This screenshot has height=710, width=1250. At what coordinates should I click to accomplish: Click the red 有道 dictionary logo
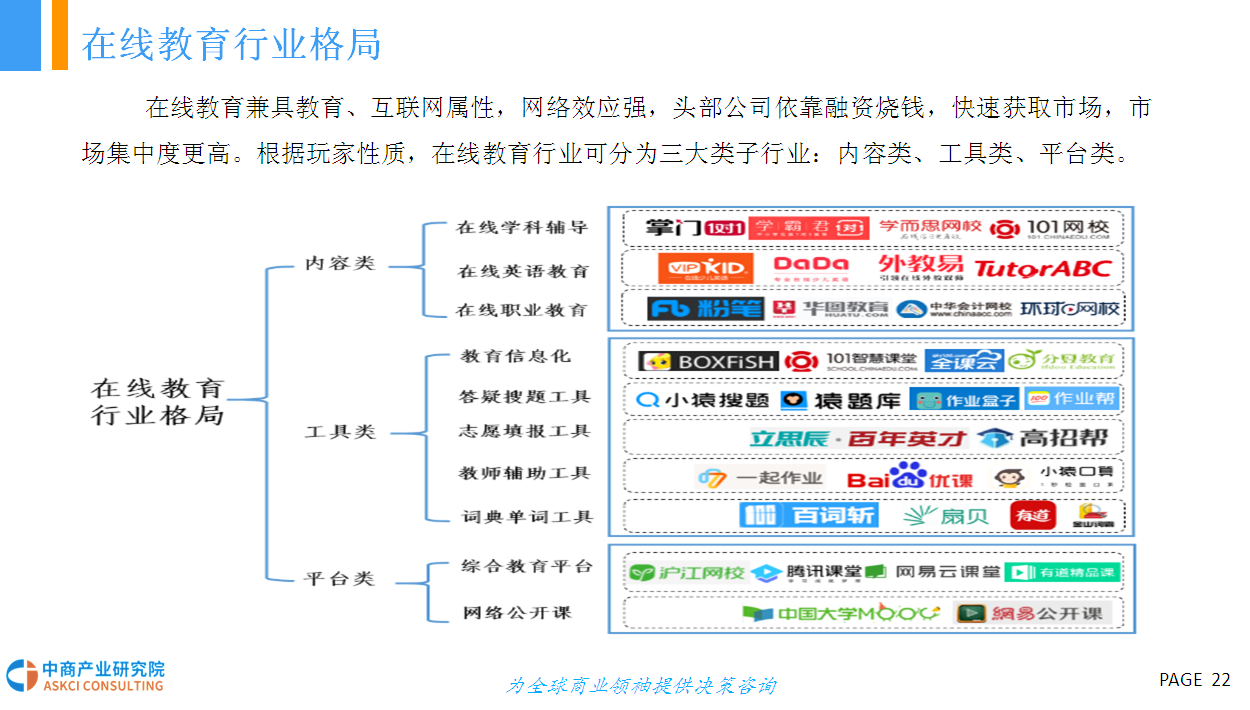(1032, 515)
